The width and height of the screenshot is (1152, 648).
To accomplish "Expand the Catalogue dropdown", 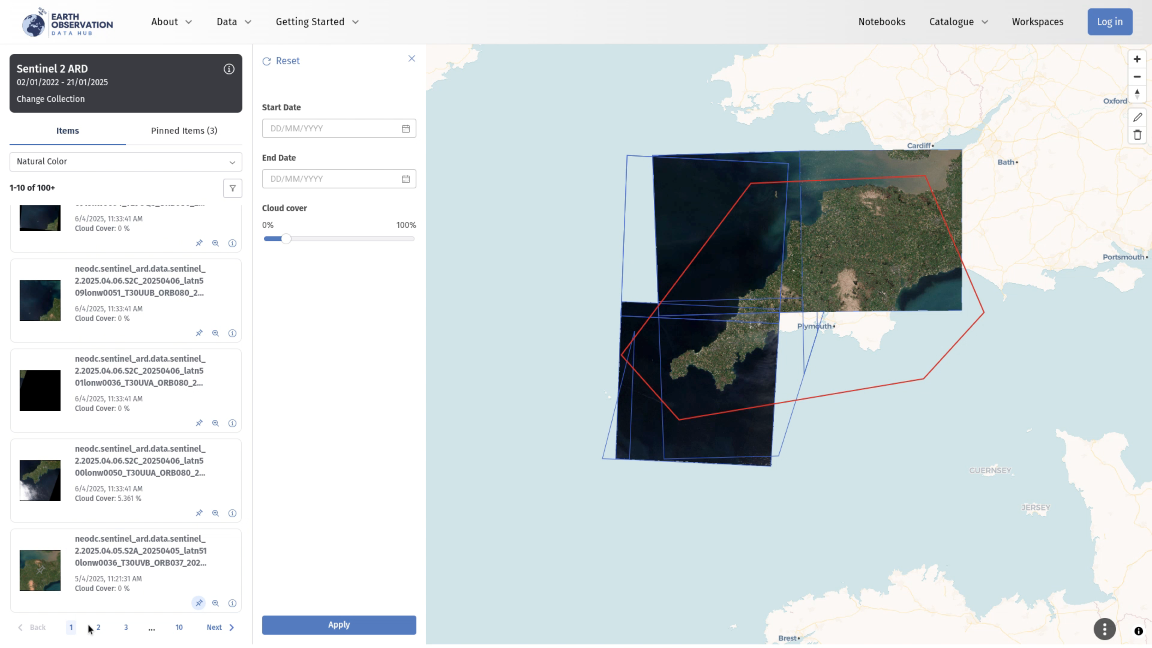I will tap(958, 22).
